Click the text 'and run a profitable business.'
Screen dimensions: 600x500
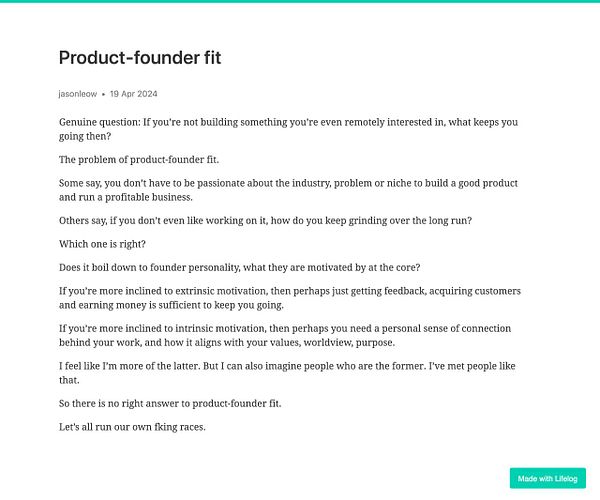click(x=126, y=197)
